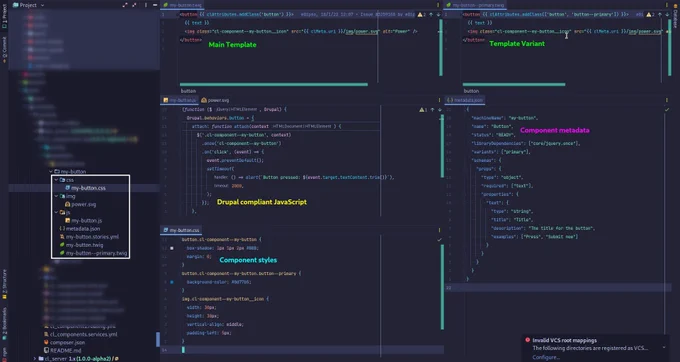Go to next problem in my-button--primary.twig editor

667,15
